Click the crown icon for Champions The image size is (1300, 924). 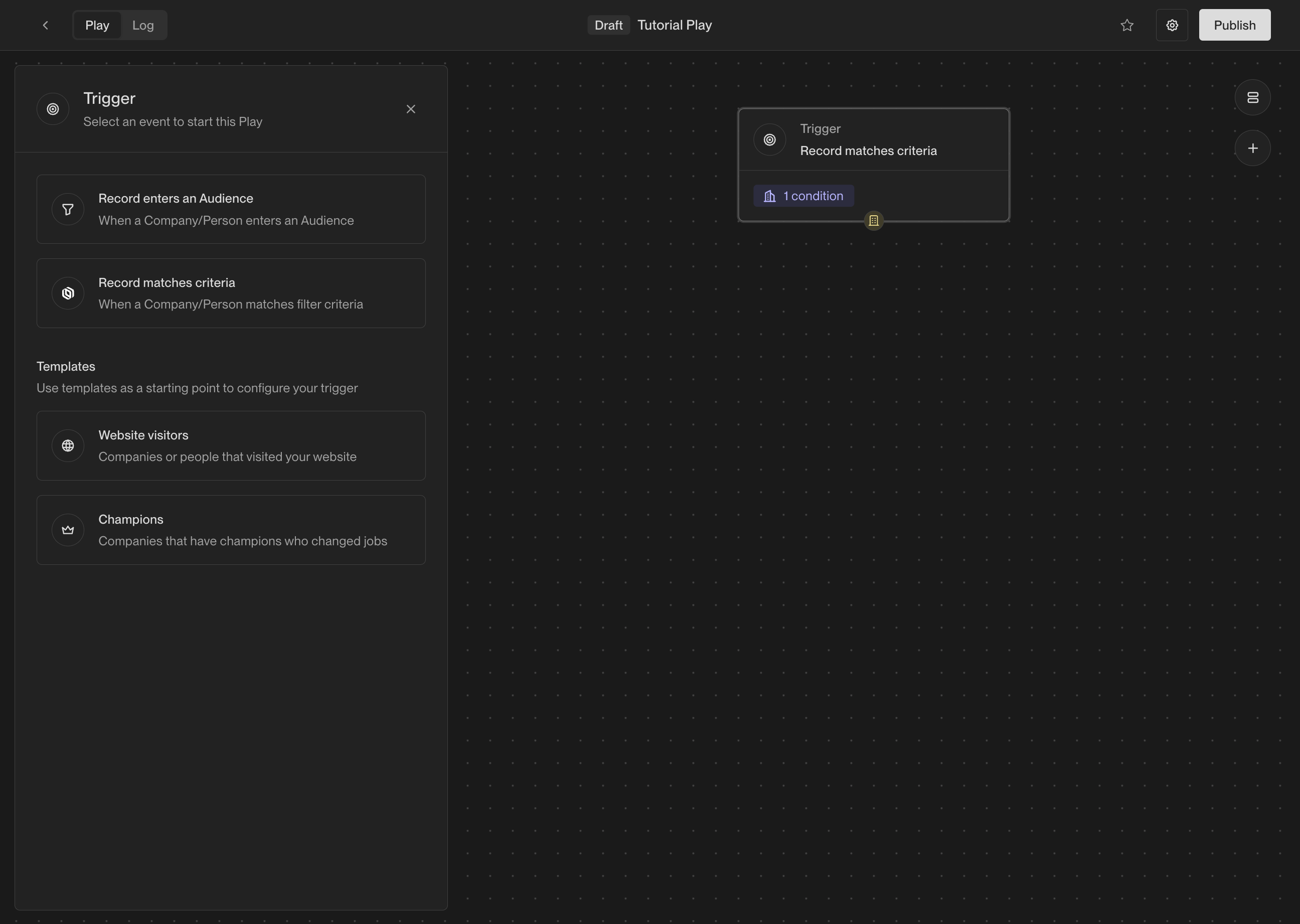click(68, 530)
